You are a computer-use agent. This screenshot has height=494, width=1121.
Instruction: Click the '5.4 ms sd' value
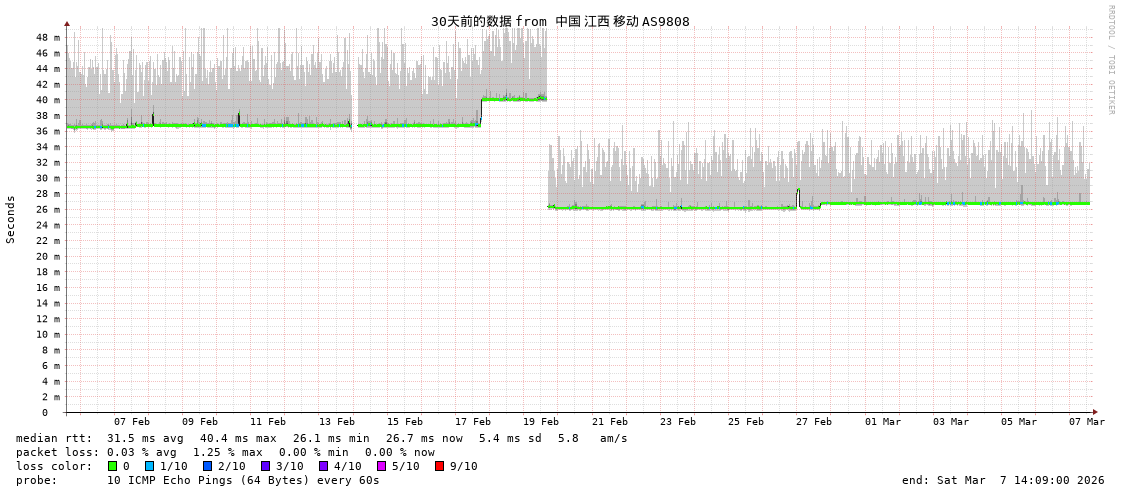point(511,438)
